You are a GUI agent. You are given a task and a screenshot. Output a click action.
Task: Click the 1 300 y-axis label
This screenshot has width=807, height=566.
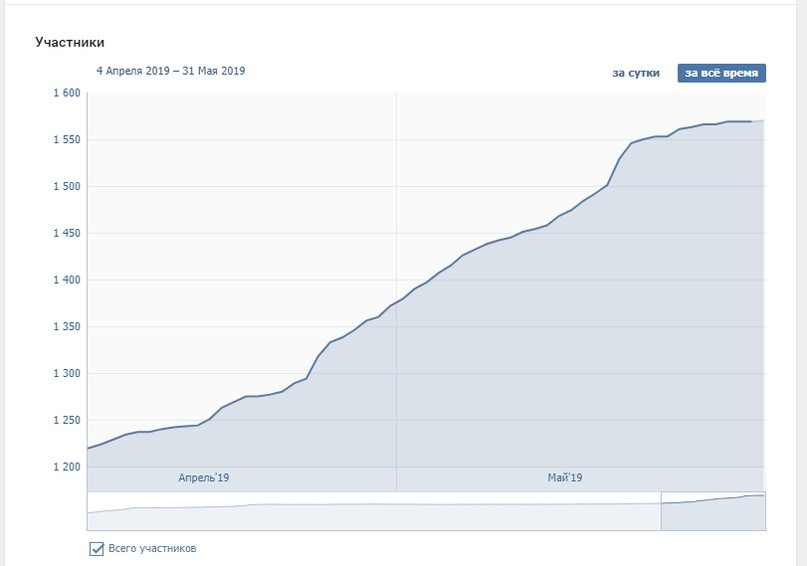[66, 374]
